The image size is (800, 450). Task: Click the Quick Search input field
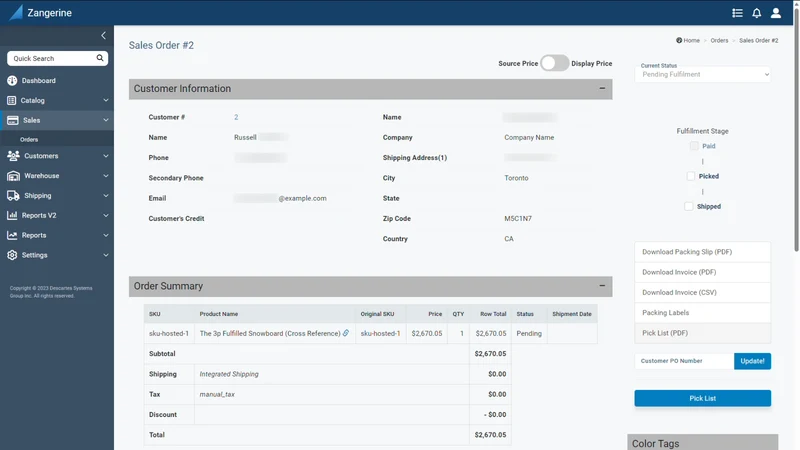pos(51,58)
